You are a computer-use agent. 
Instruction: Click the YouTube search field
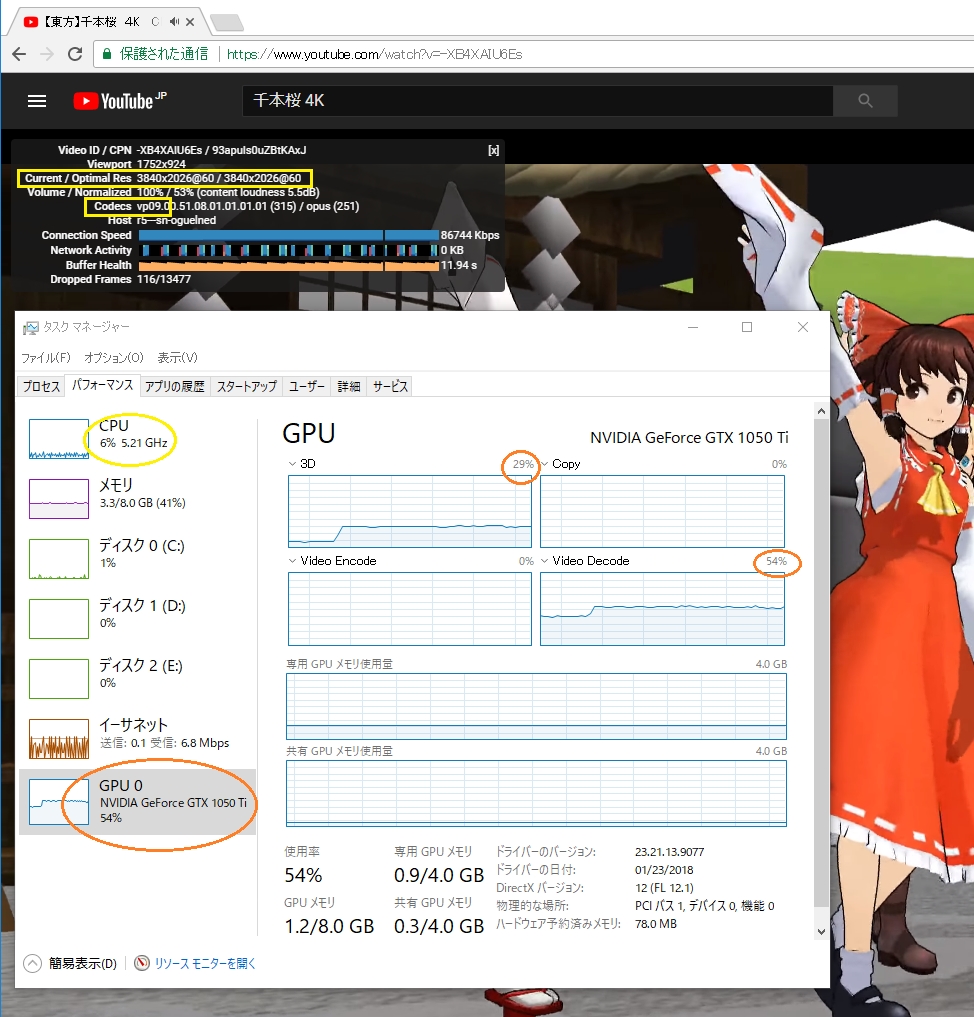click(538, 101)
